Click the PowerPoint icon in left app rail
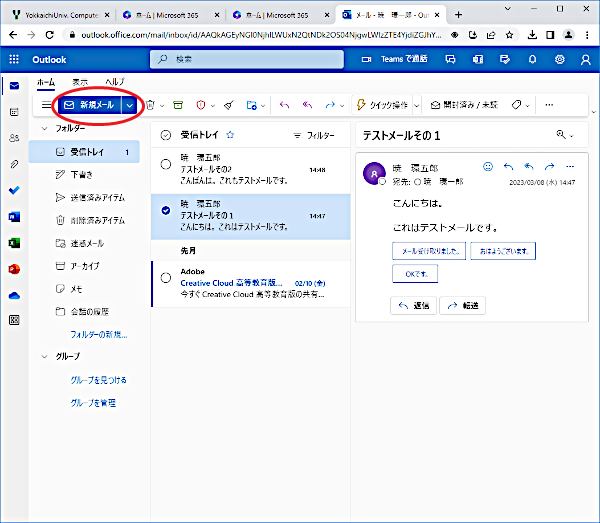 click(x=14, y=269)
